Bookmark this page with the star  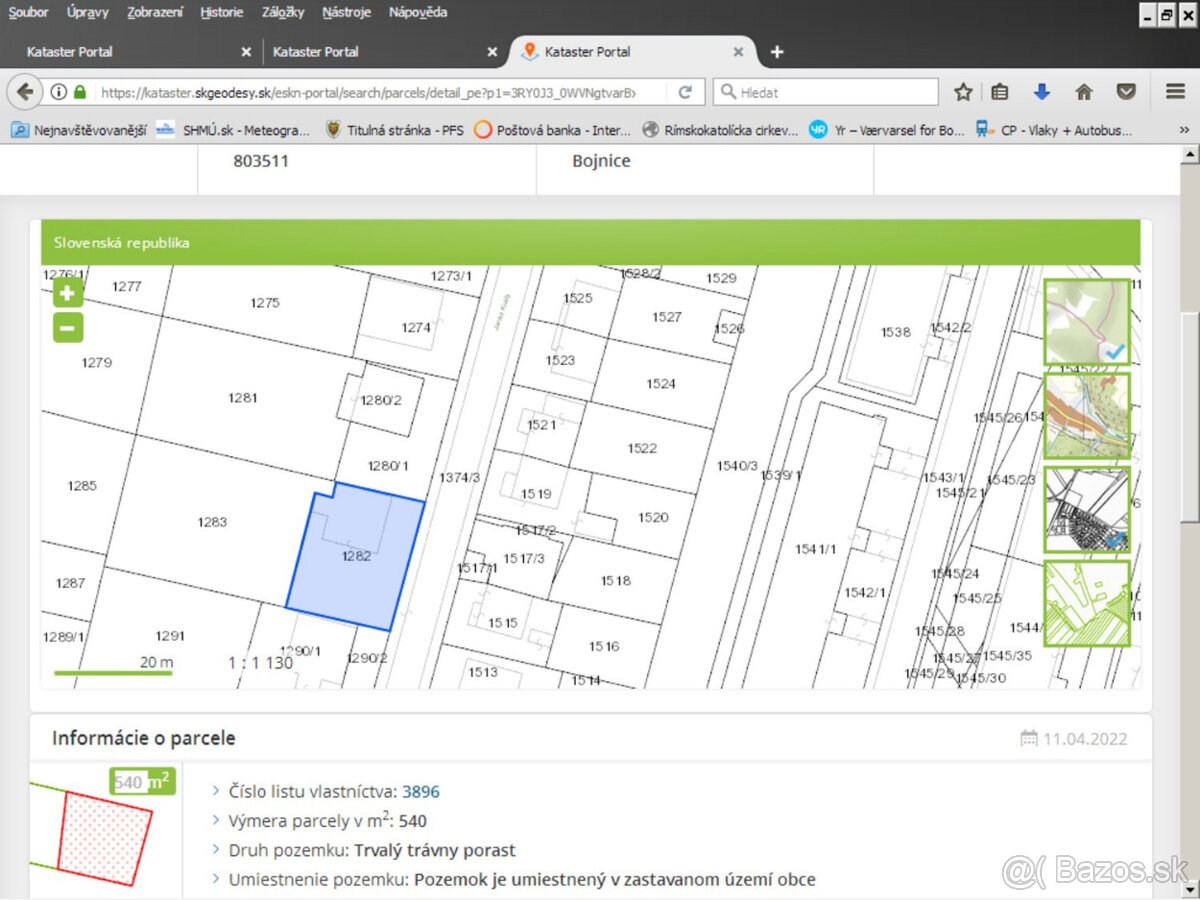click(963, 92)
